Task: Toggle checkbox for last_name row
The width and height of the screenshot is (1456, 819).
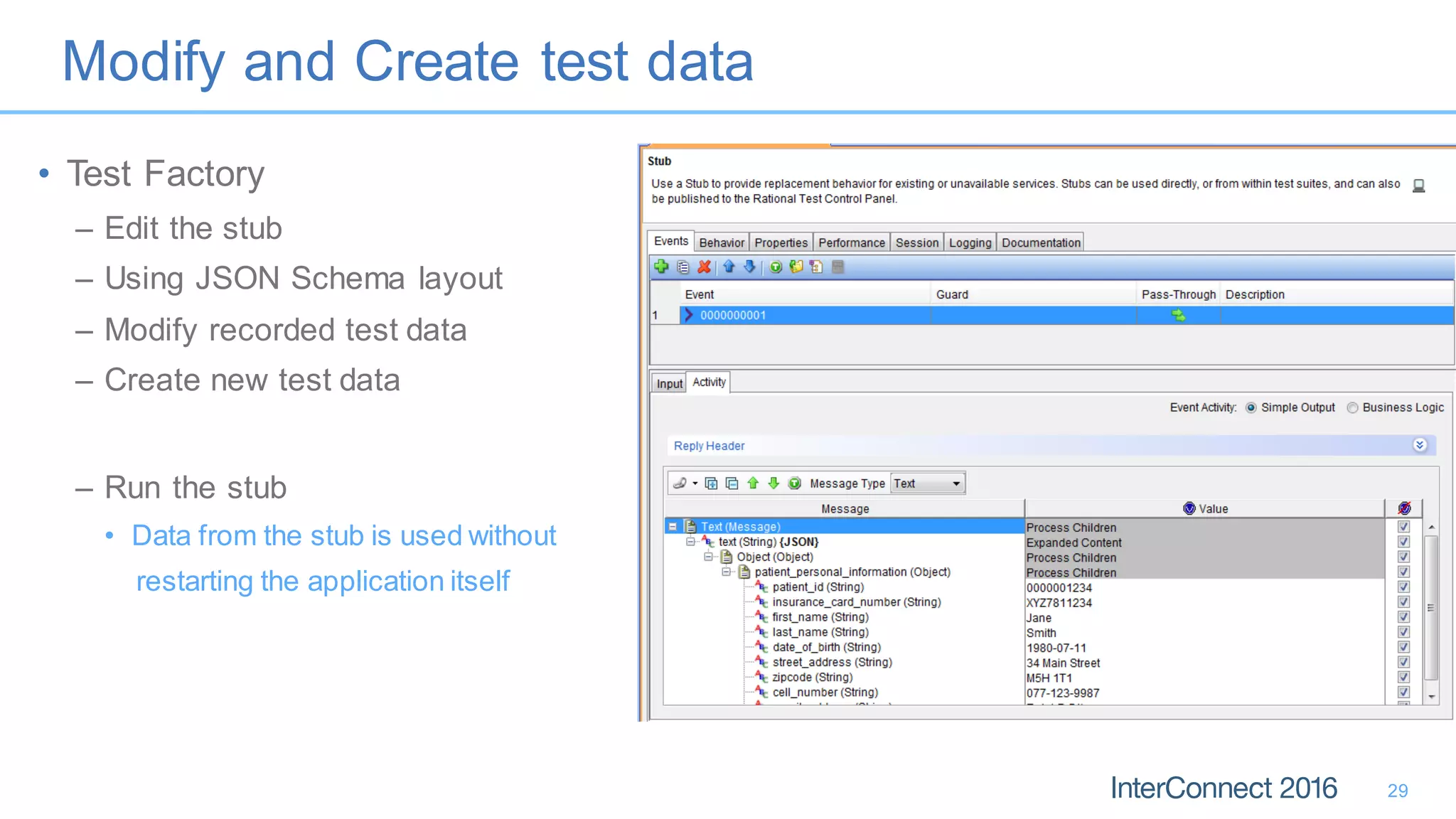Action: 1403,632
